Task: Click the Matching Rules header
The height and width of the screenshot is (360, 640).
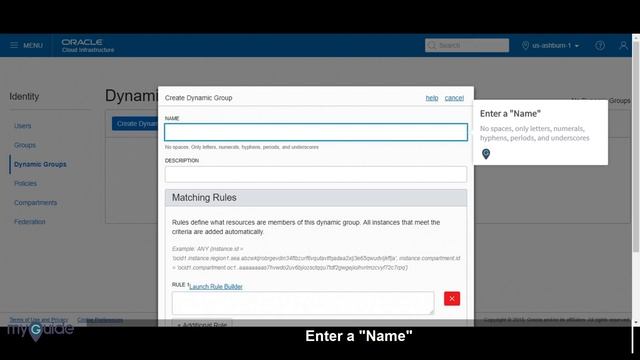Action: tap(316, 198)
